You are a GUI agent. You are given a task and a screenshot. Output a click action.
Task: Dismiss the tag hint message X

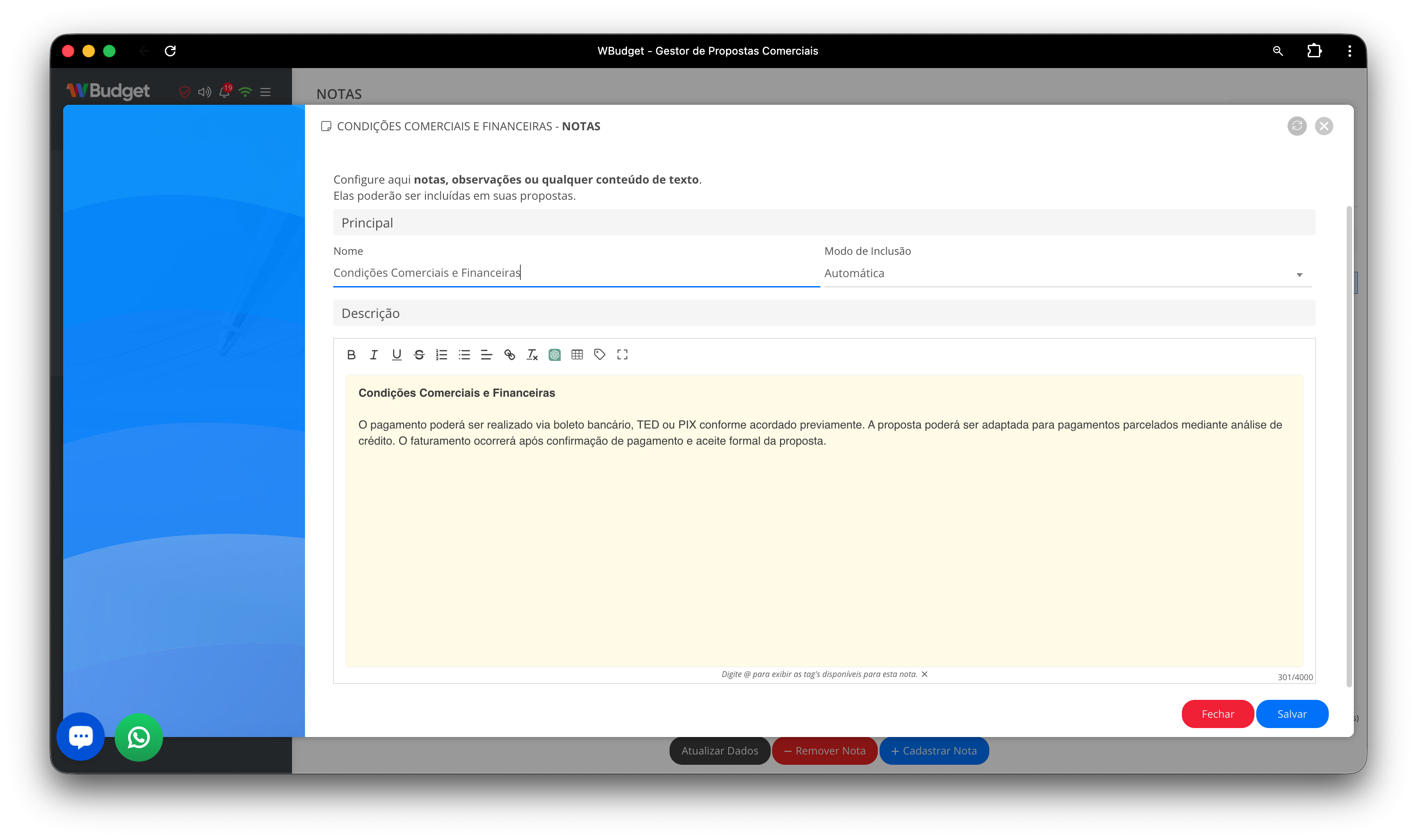pos(924,674)
